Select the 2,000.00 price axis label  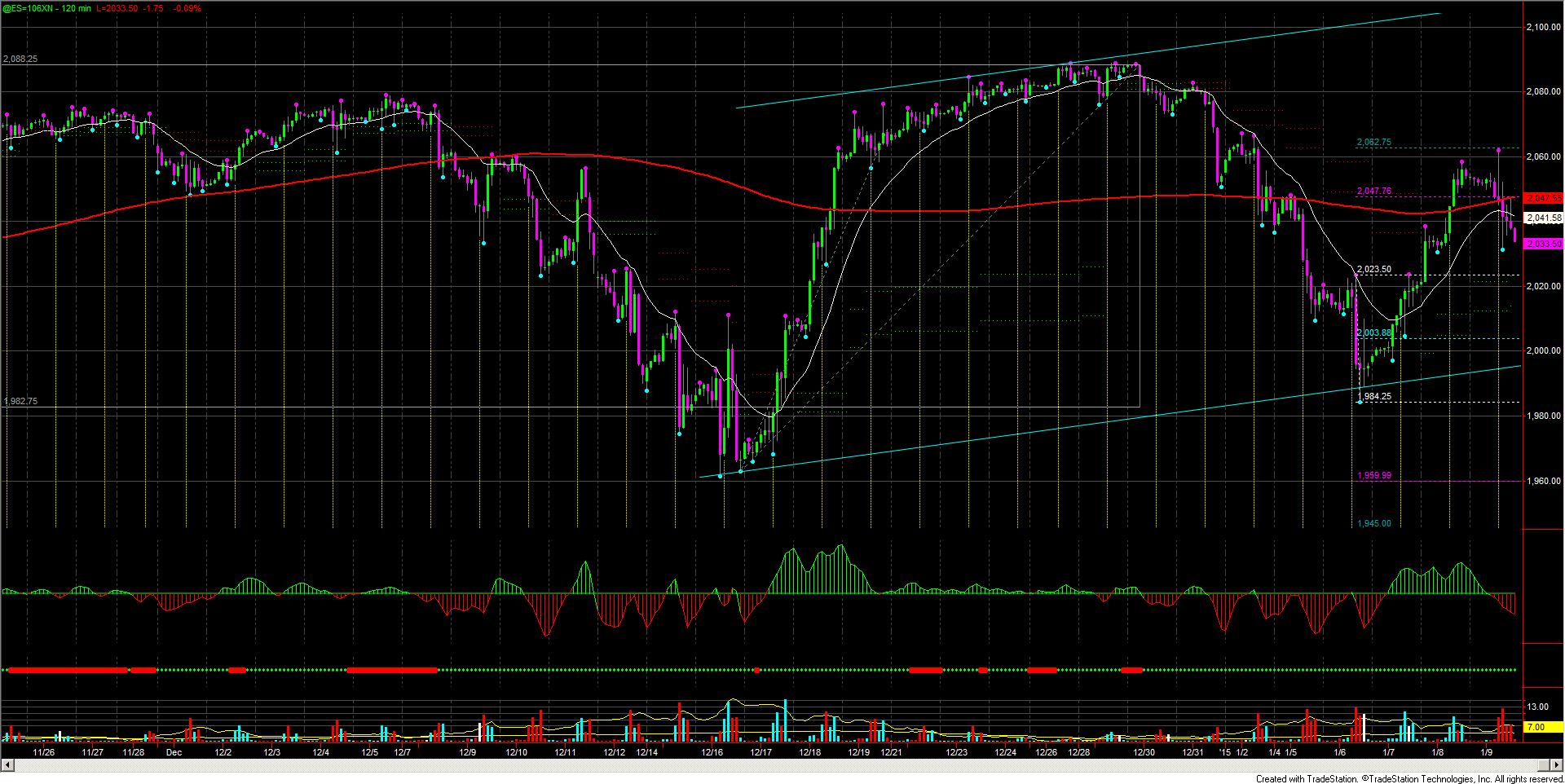1542,351
